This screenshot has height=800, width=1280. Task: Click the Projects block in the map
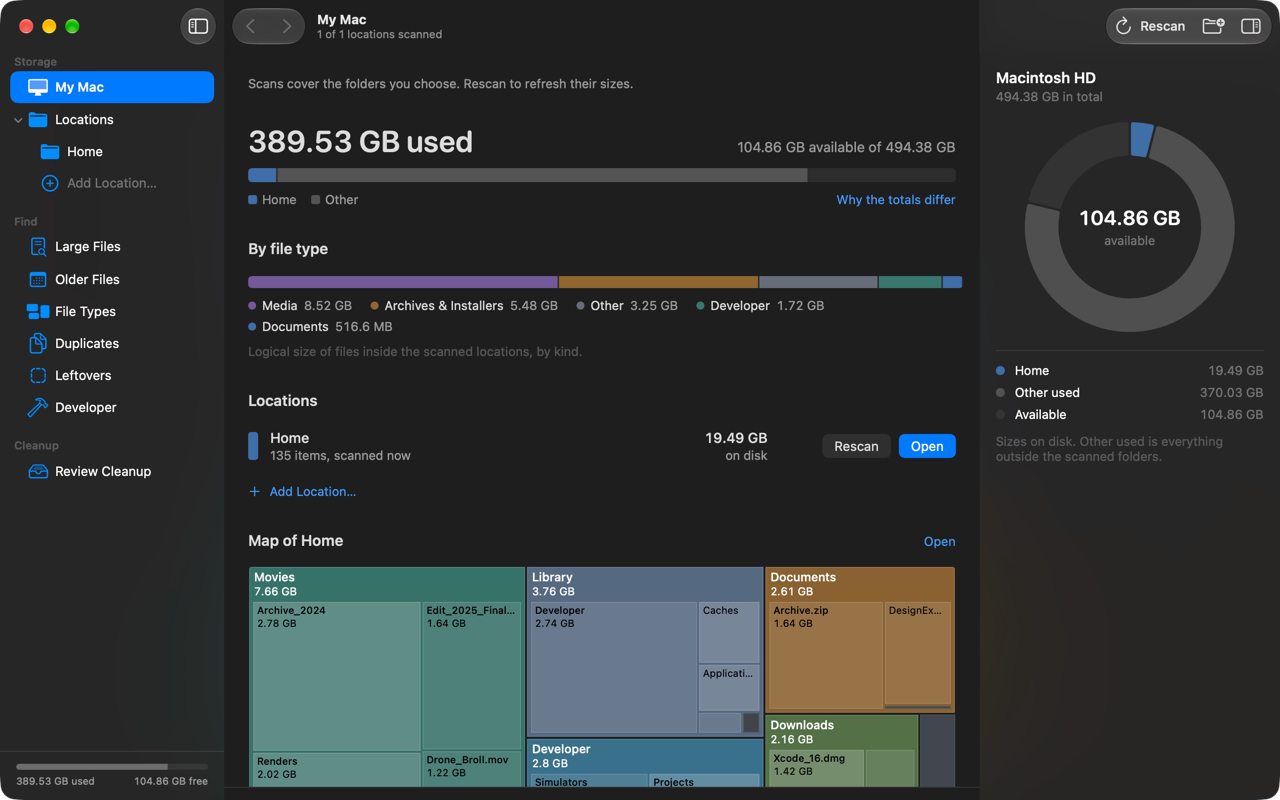pyautogui.click(x=704, y=781)
